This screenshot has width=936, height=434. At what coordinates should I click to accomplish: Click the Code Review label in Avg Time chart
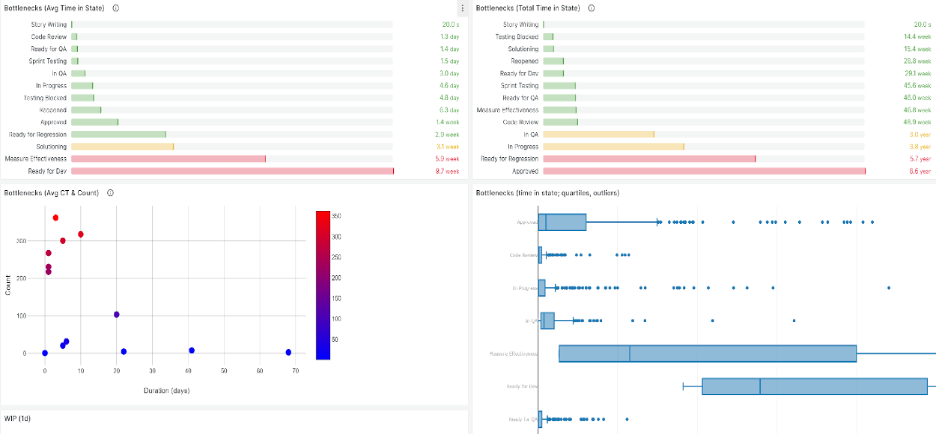[x=50, y=36]
